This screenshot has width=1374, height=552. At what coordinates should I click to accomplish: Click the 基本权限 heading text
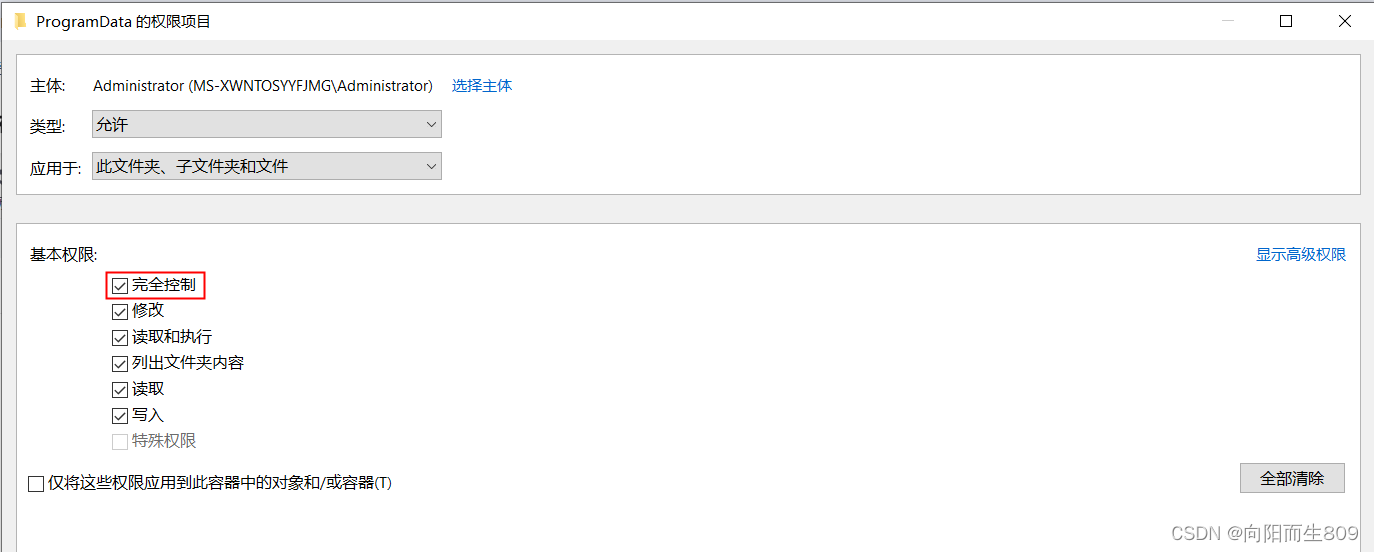tap(64, 255)
